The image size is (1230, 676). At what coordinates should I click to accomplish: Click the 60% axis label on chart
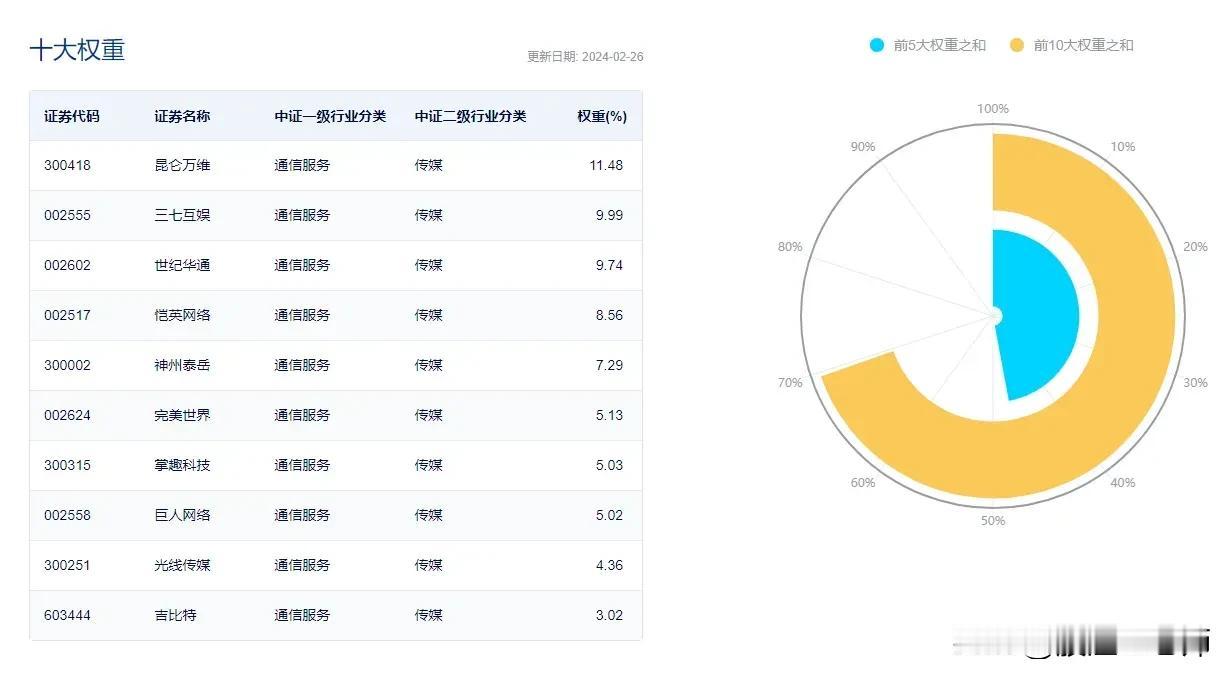pyautogui.click(x=863, y=483)
